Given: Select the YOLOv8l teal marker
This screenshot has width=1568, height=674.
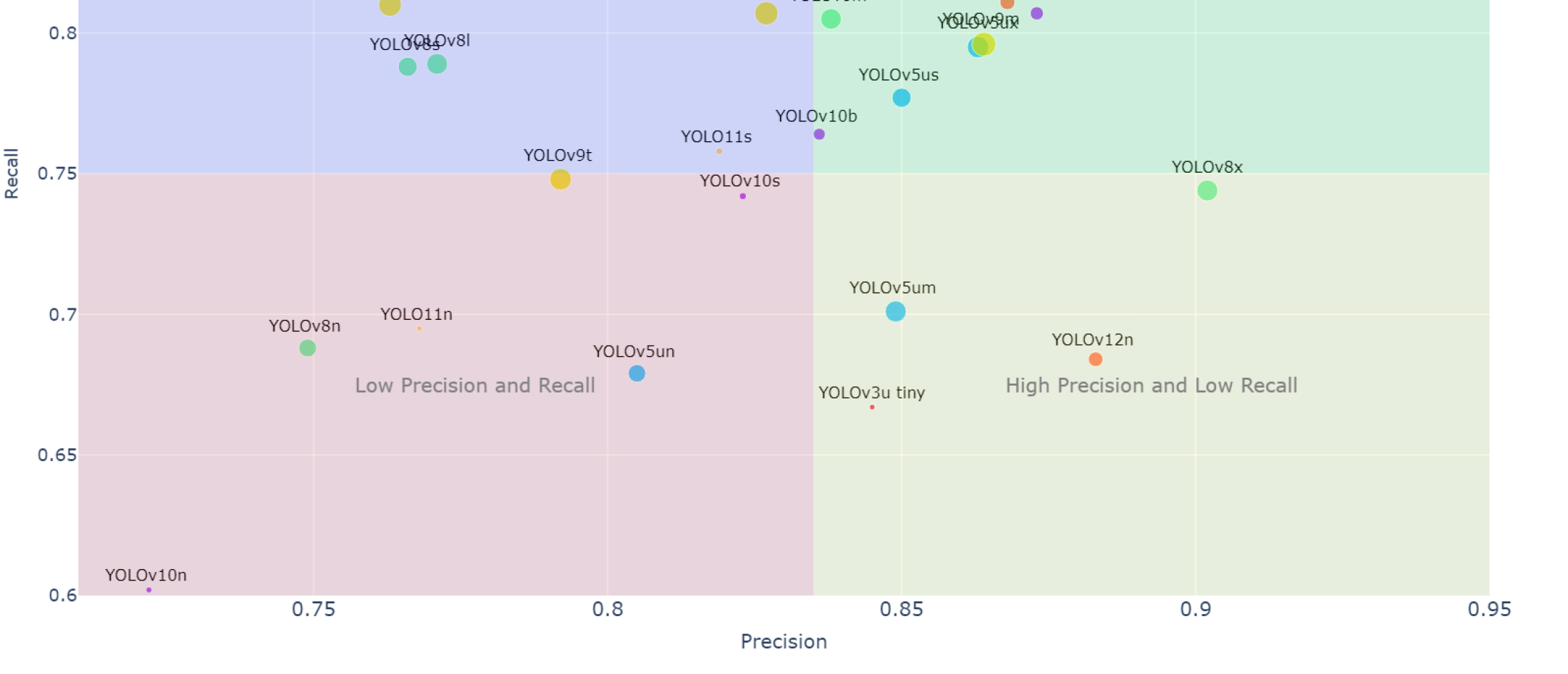Looking at the screenshot, I should (437, 64).
